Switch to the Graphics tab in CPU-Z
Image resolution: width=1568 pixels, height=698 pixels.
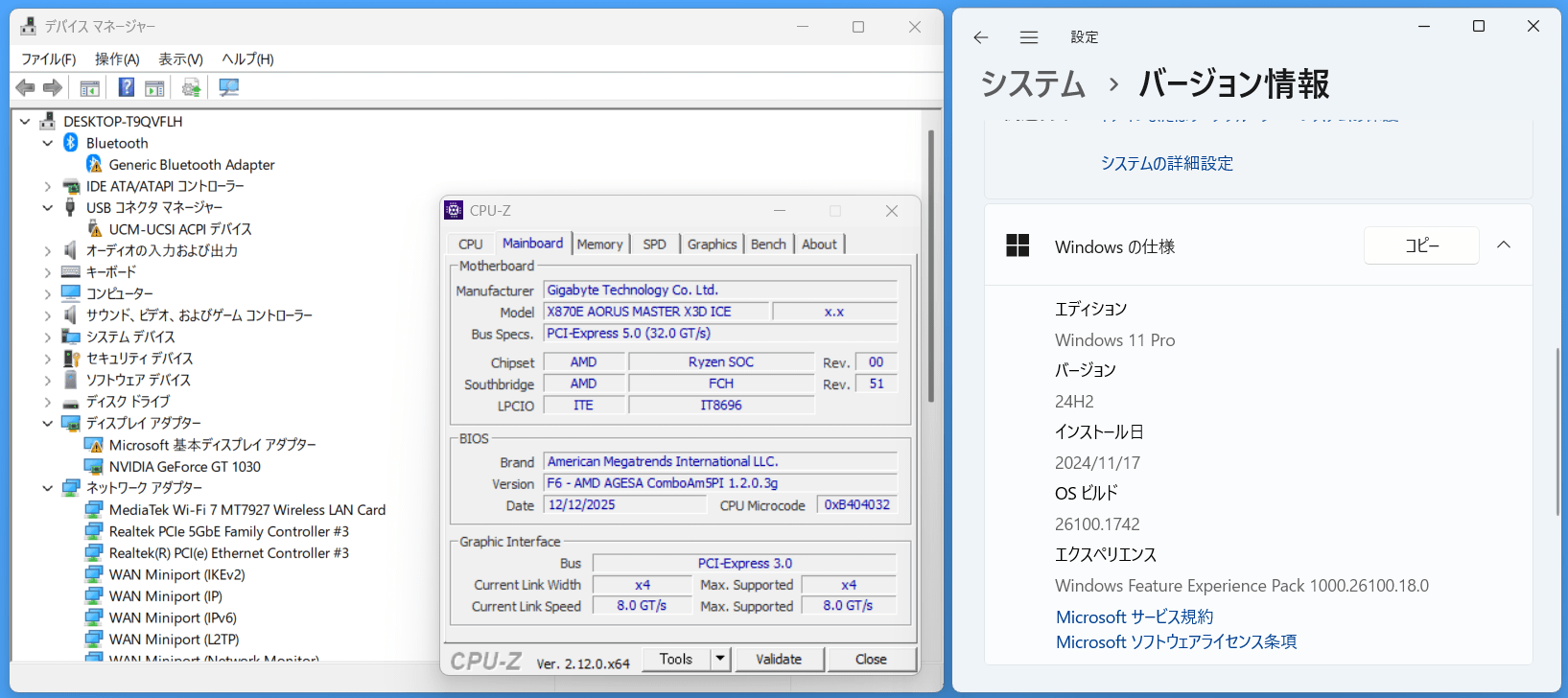tap(712, 244)
